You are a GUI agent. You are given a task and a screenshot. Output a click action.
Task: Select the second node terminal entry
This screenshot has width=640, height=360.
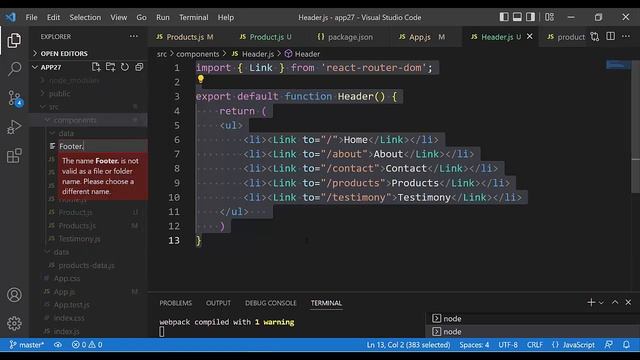(x=533, y=331)
